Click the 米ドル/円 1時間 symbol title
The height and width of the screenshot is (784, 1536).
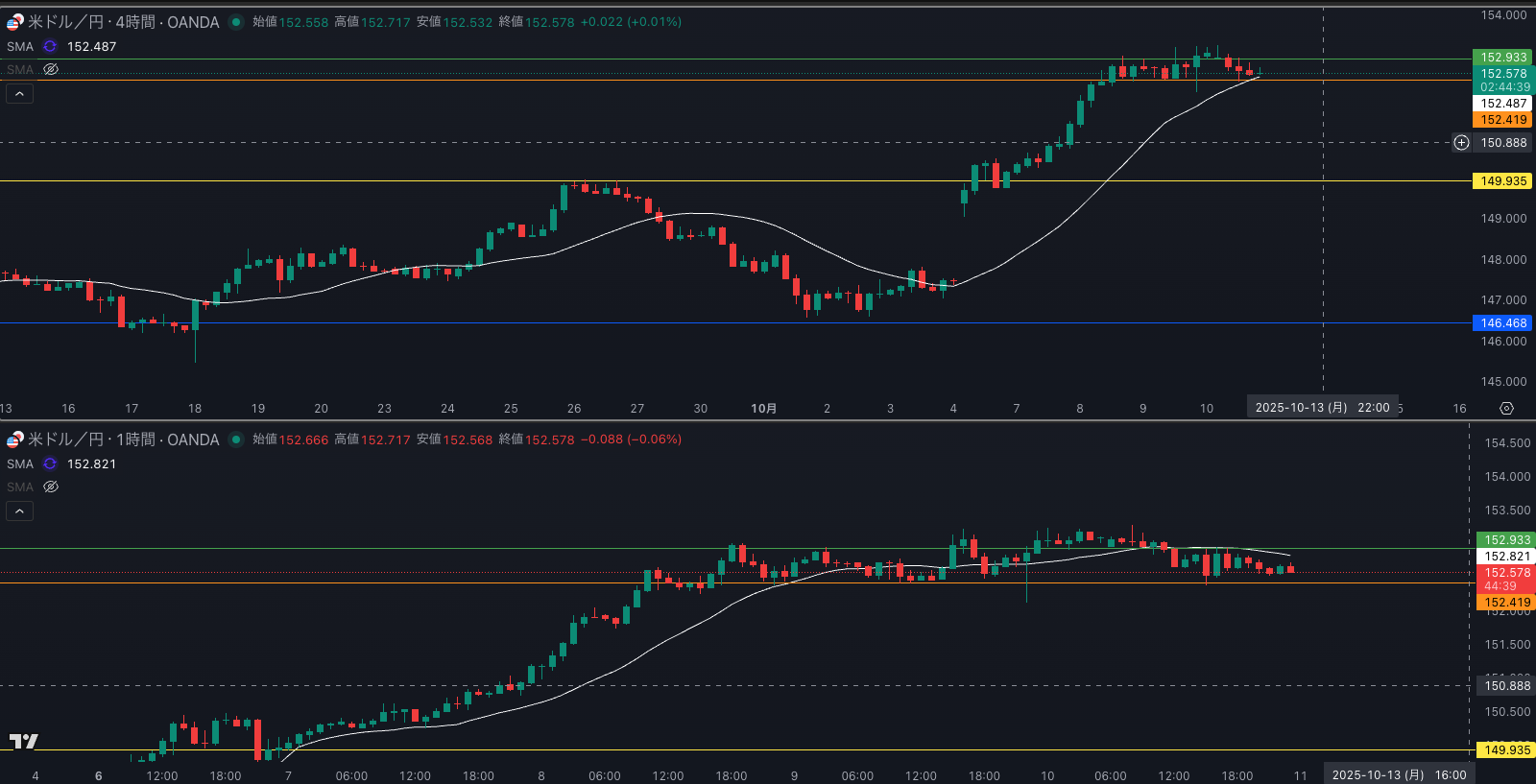[123, 440]
